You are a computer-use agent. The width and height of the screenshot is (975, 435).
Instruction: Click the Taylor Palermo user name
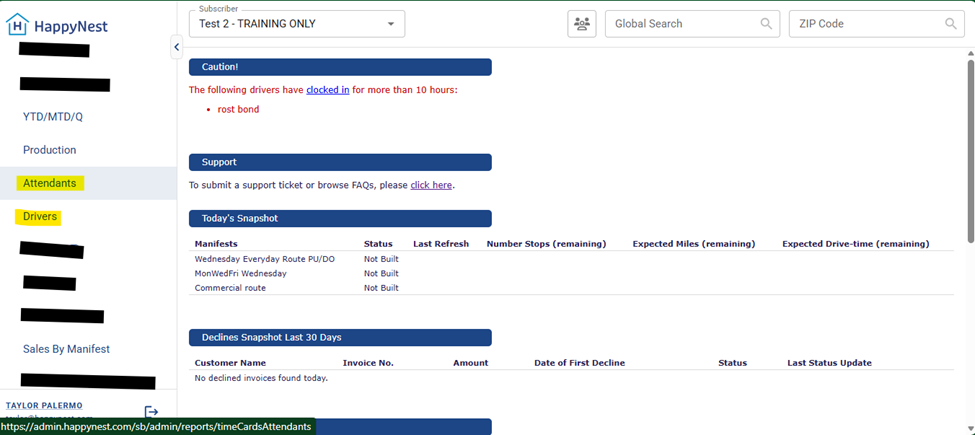pyautogui.click(x=43, y=405)
